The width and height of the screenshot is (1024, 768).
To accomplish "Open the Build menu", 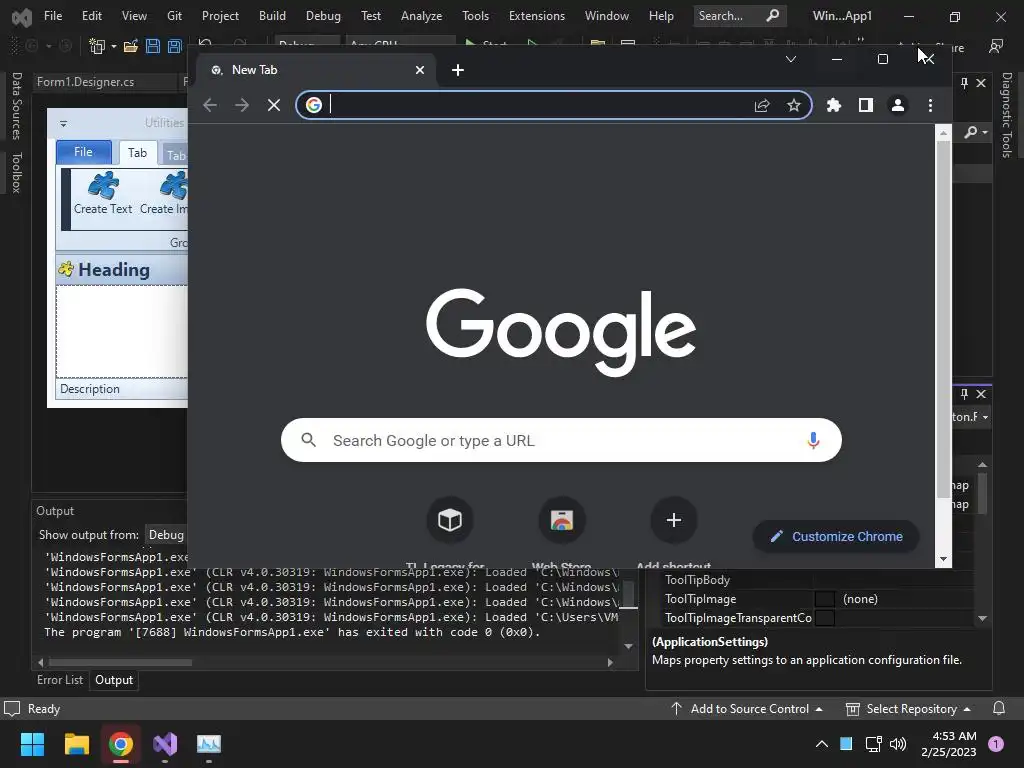I will 272,16.
